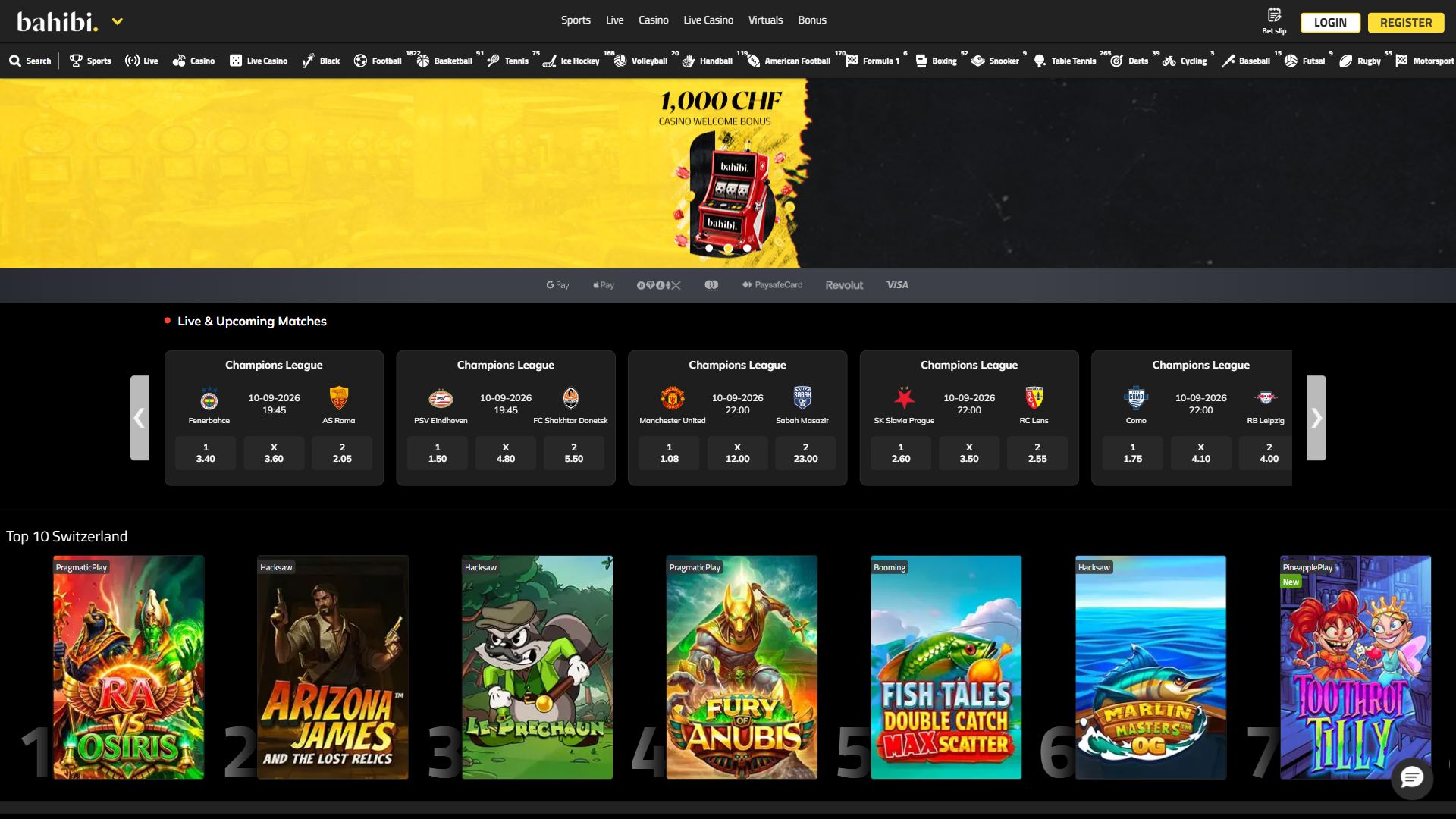Show previous matches with left arrow
This screenshot has width=1456, height=819.
(x=140, y=418)
